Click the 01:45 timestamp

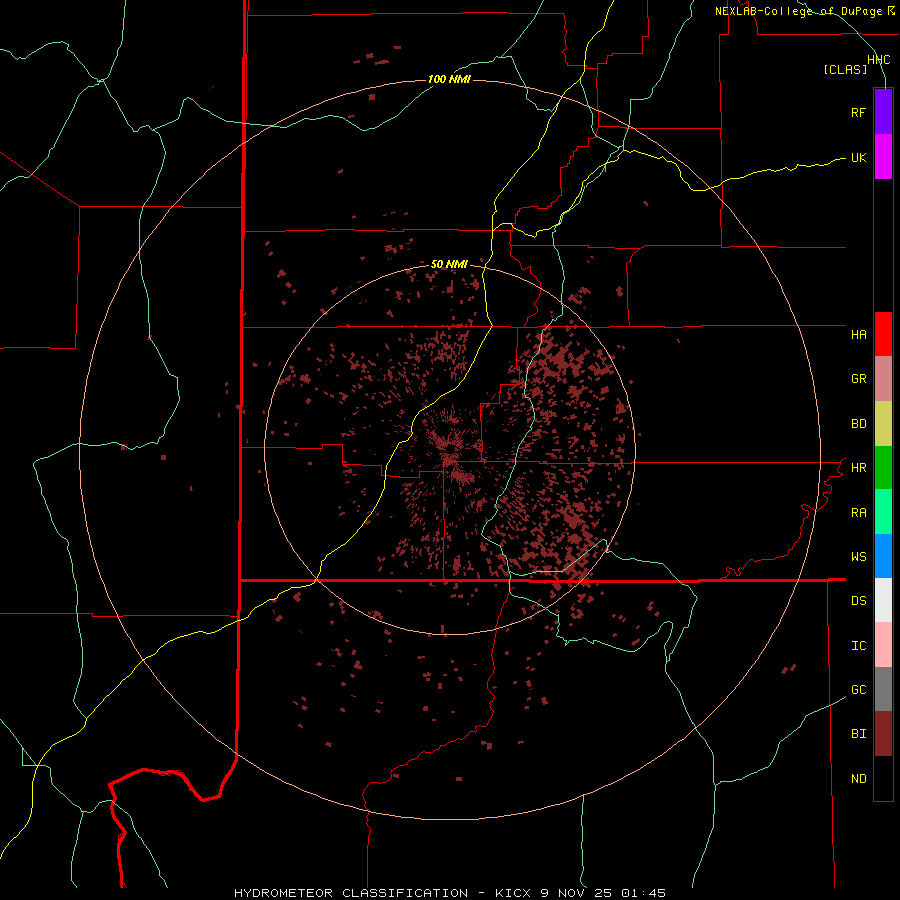pyautogui.click(x=642, y=893)
